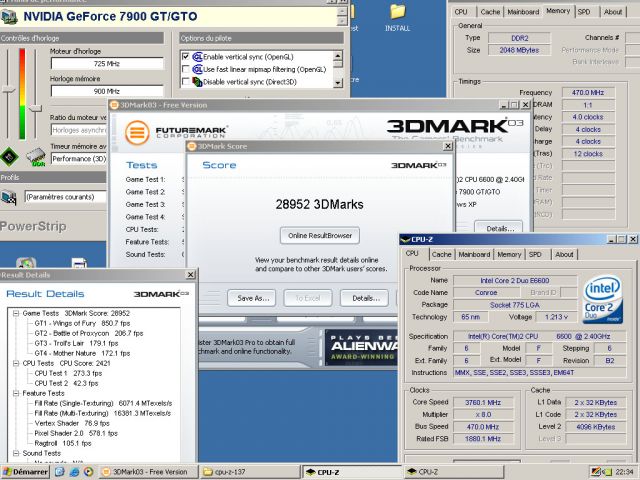Switch to SPD tab in front CPU-Z
640x480 pixels.
point(535,255)
